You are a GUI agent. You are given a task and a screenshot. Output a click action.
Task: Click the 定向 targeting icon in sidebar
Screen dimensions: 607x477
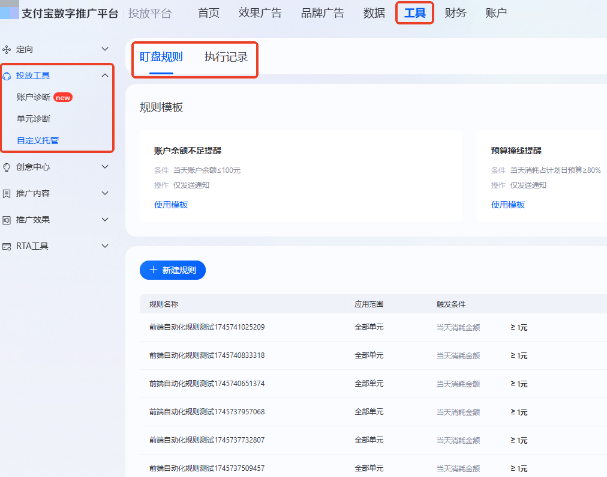click(x=7, y=50)
